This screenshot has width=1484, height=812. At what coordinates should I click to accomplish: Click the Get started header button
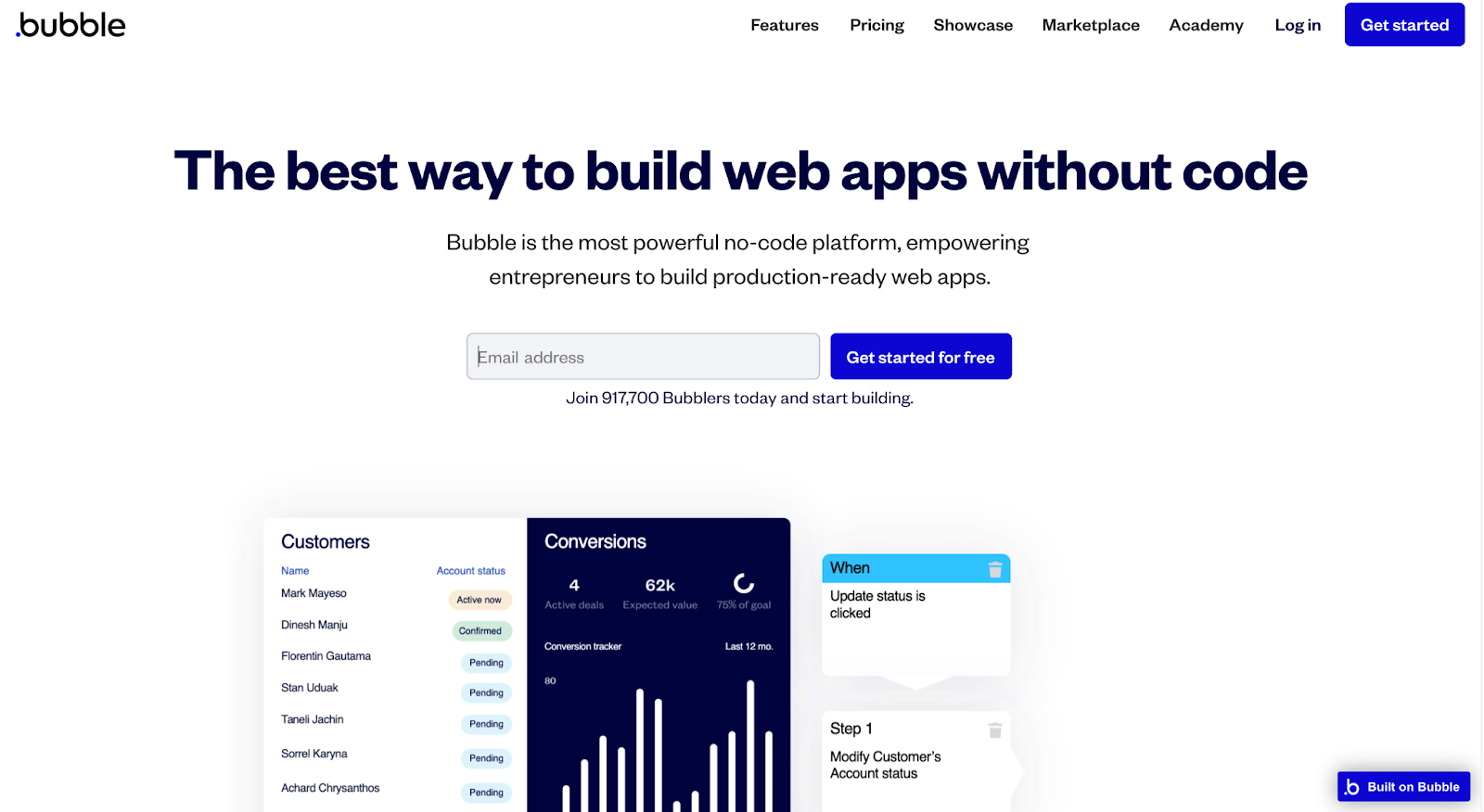tap(1404, 25)
